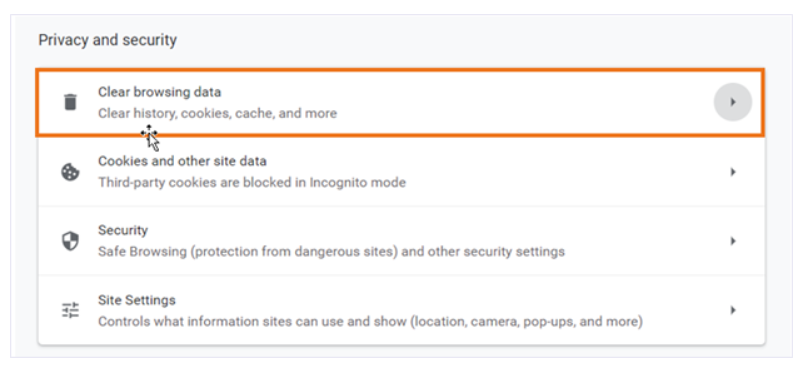Click empty space in the orange-highlighted row
This screenshot has height=369, width=812.
[518, 102]
